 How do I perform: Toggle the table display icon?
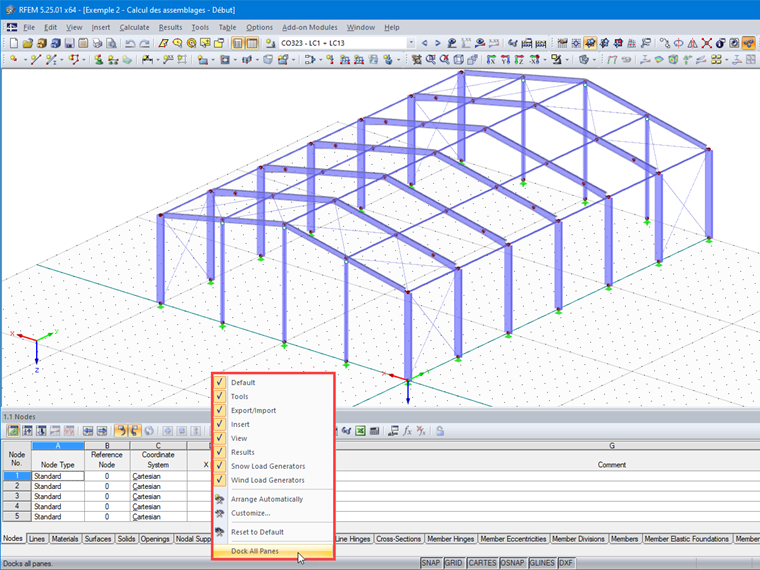pos(252,43)
